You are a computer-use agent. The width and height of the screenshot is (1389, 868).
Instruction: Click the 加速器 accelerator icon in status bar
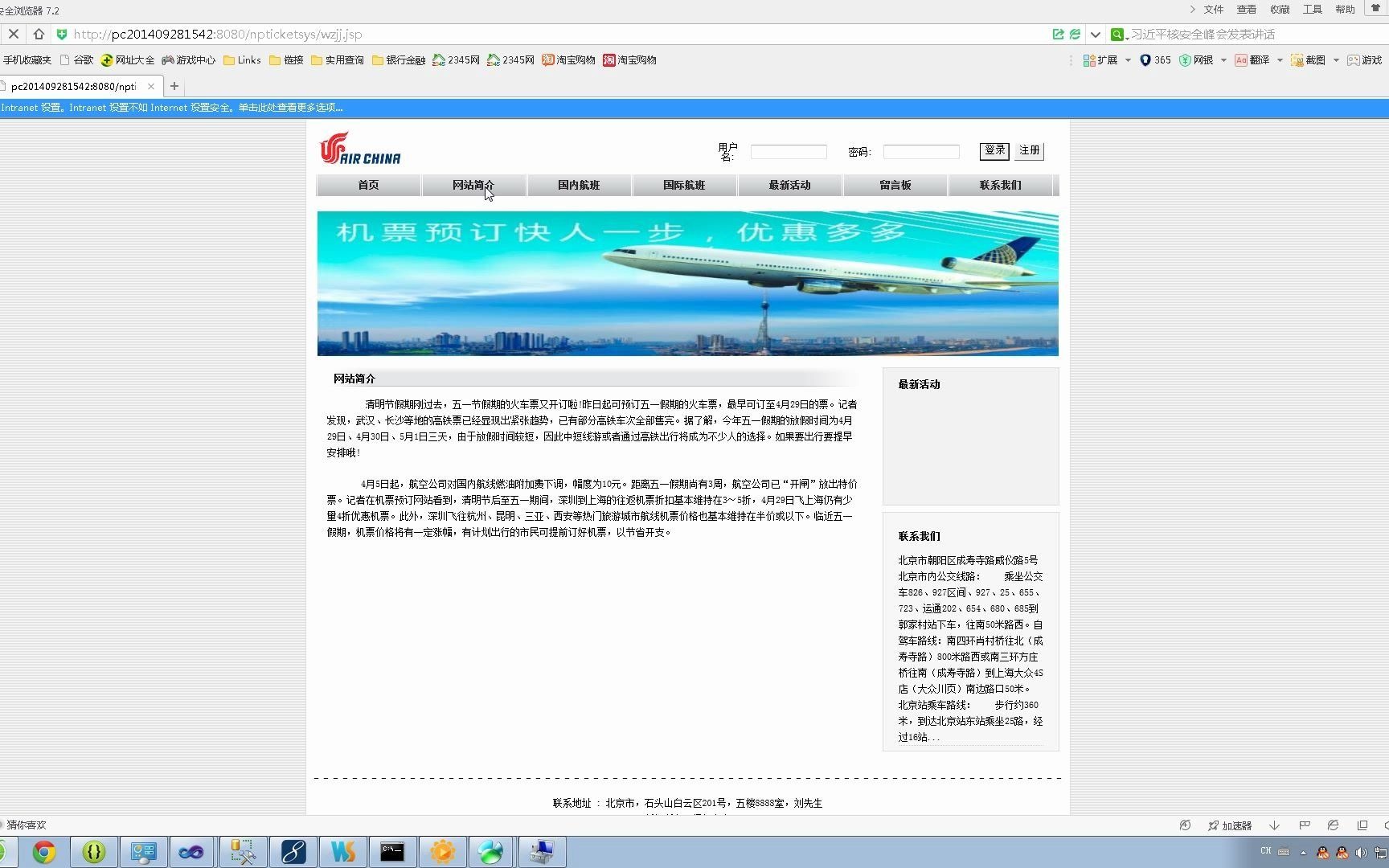(1229, 825)
